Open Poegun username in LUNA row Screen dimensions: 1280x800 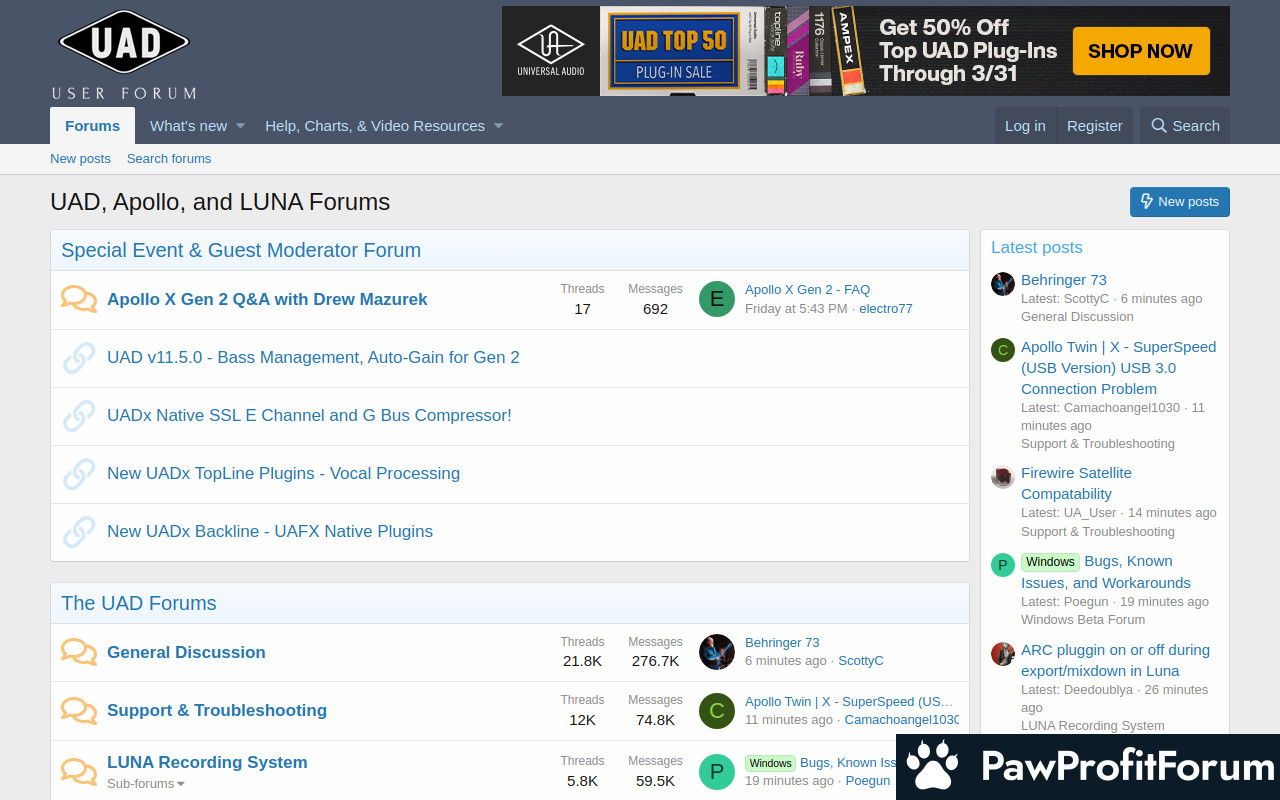868,781
